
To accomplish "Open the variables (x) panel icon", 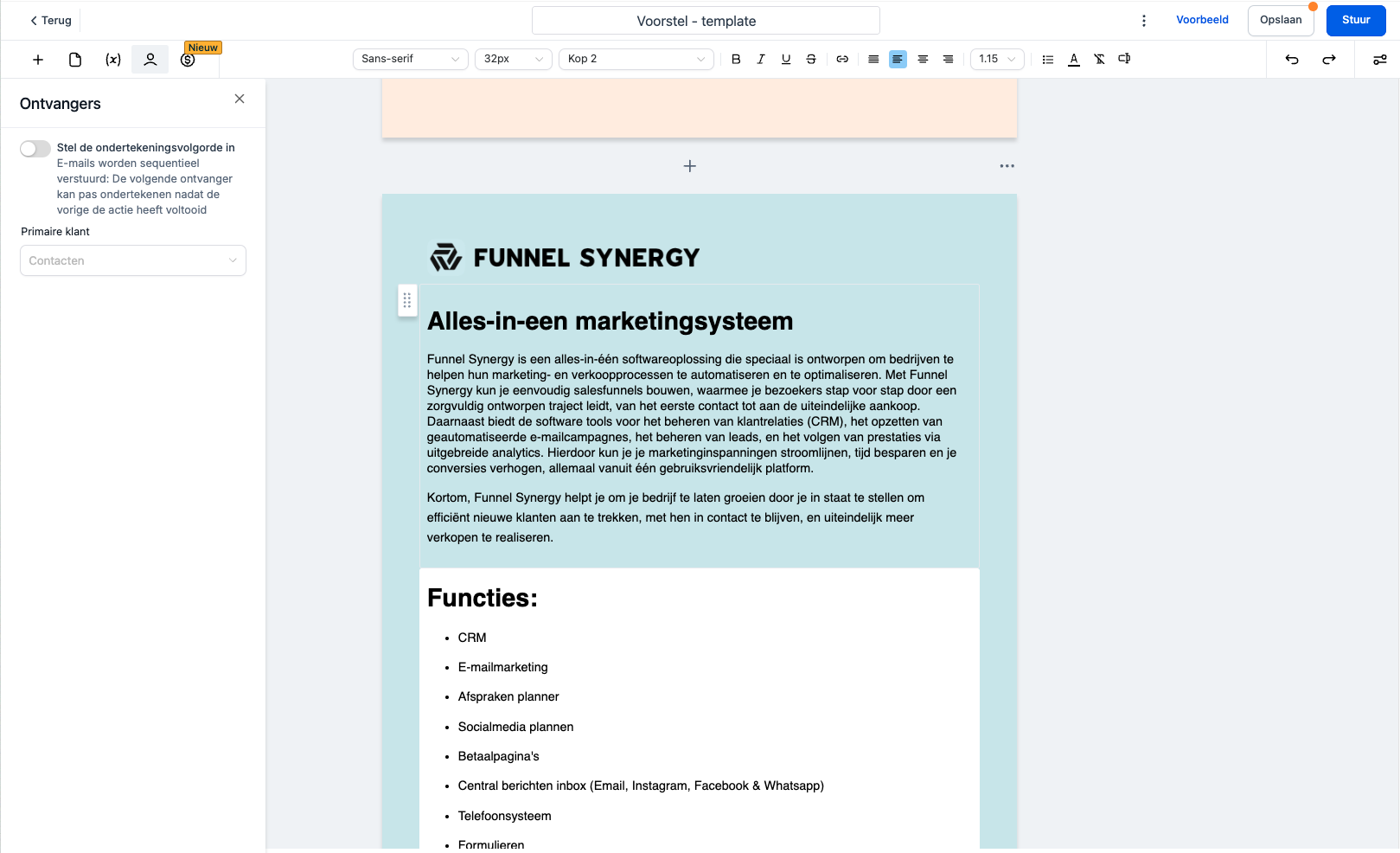I will [x=113, y=60].
